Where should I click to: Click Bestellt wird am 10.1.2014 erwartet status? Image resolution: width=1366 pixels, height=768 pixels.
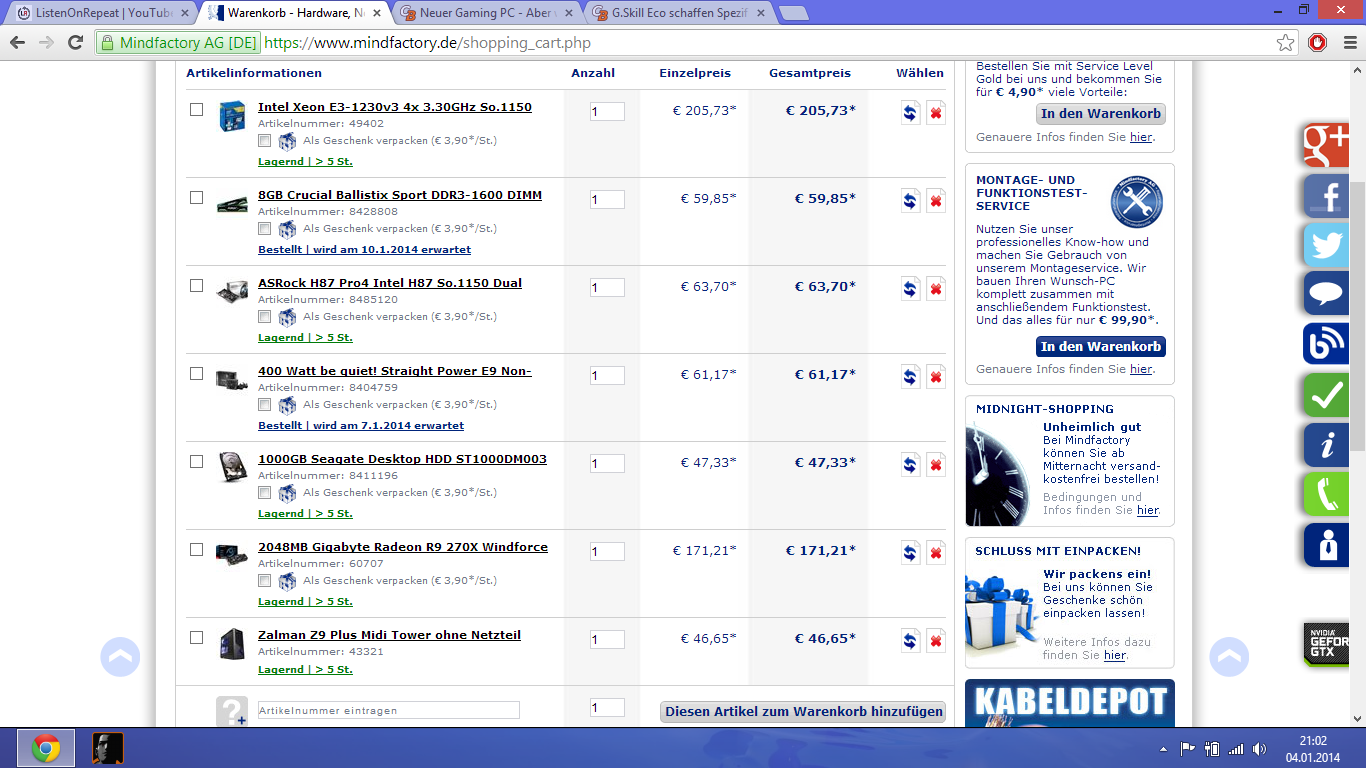tap(364, 249)
